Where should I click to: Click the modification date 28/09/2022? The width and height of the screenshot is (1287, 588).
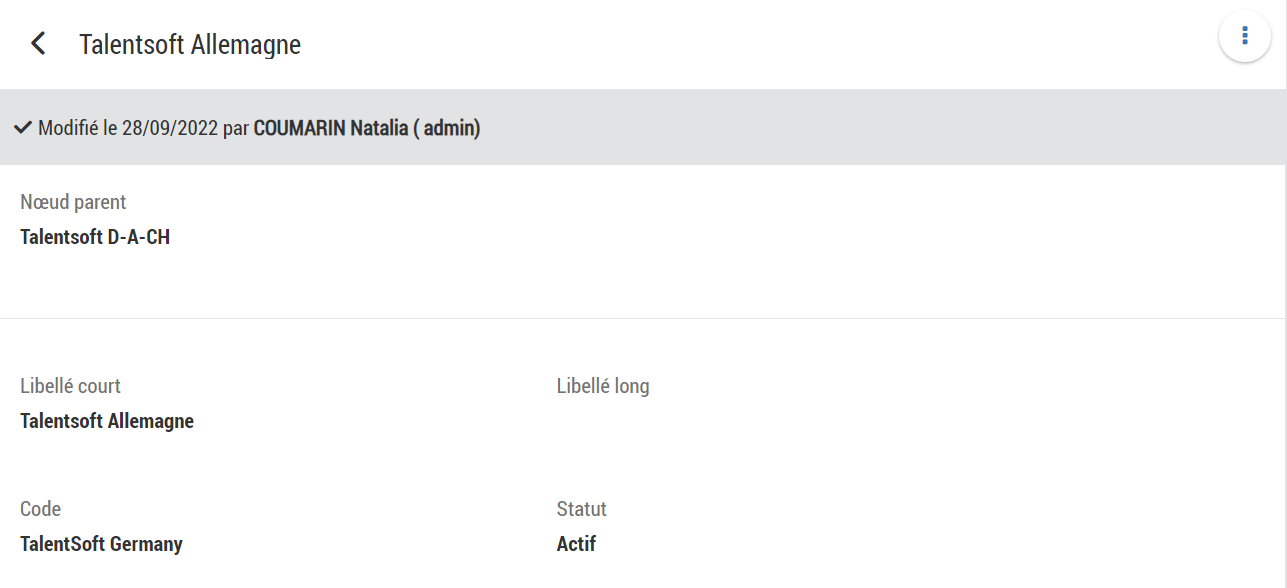pos(169,129)
